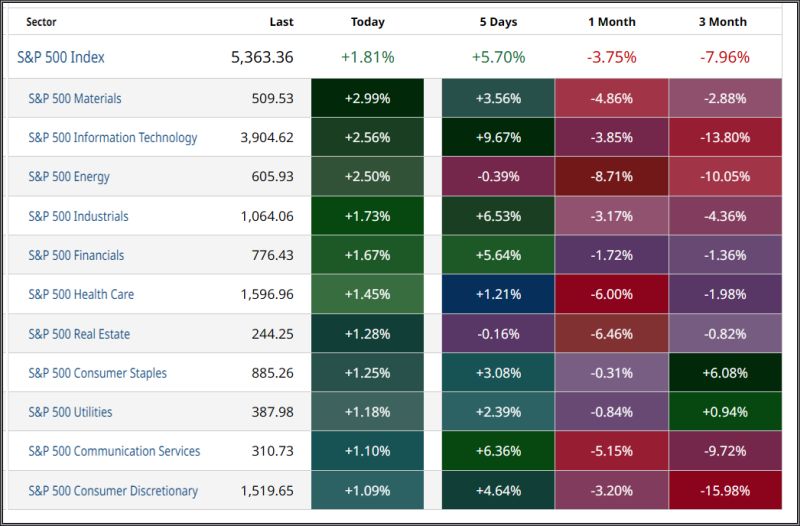Open the S&P 500 Communication Services sector link

[114, 451]
